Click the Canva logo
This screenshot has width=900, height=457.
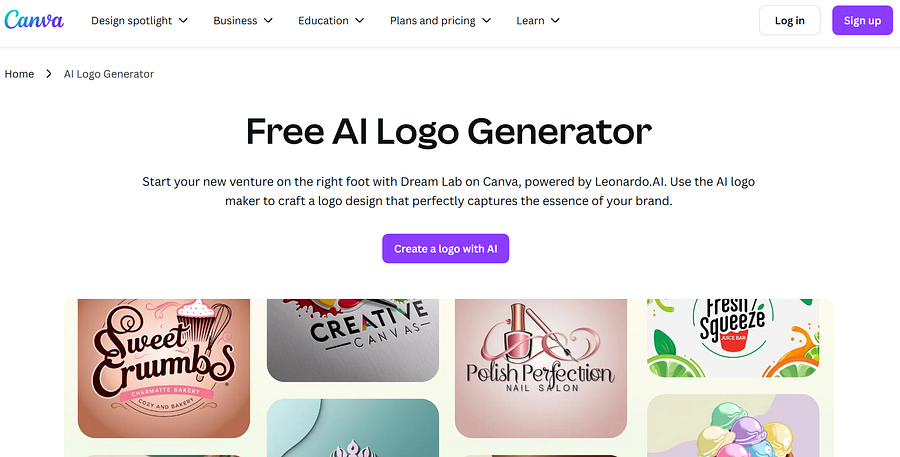pyautogui.click(x=34, y=20)
